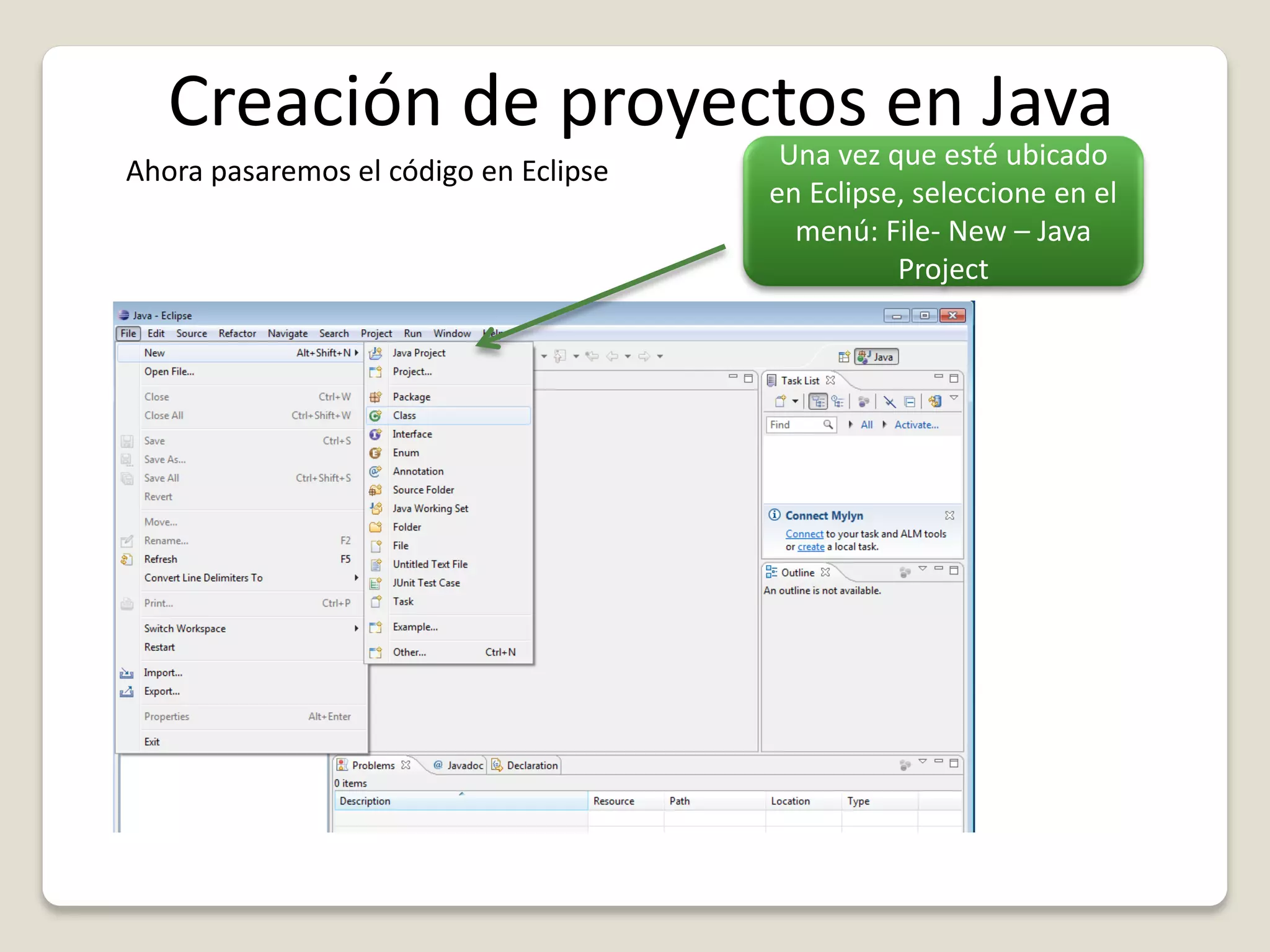Click the Connect link in Connect Mylyn
Image resolution: width=1270 pixels, height=952 pixels.
coord(804,534)
